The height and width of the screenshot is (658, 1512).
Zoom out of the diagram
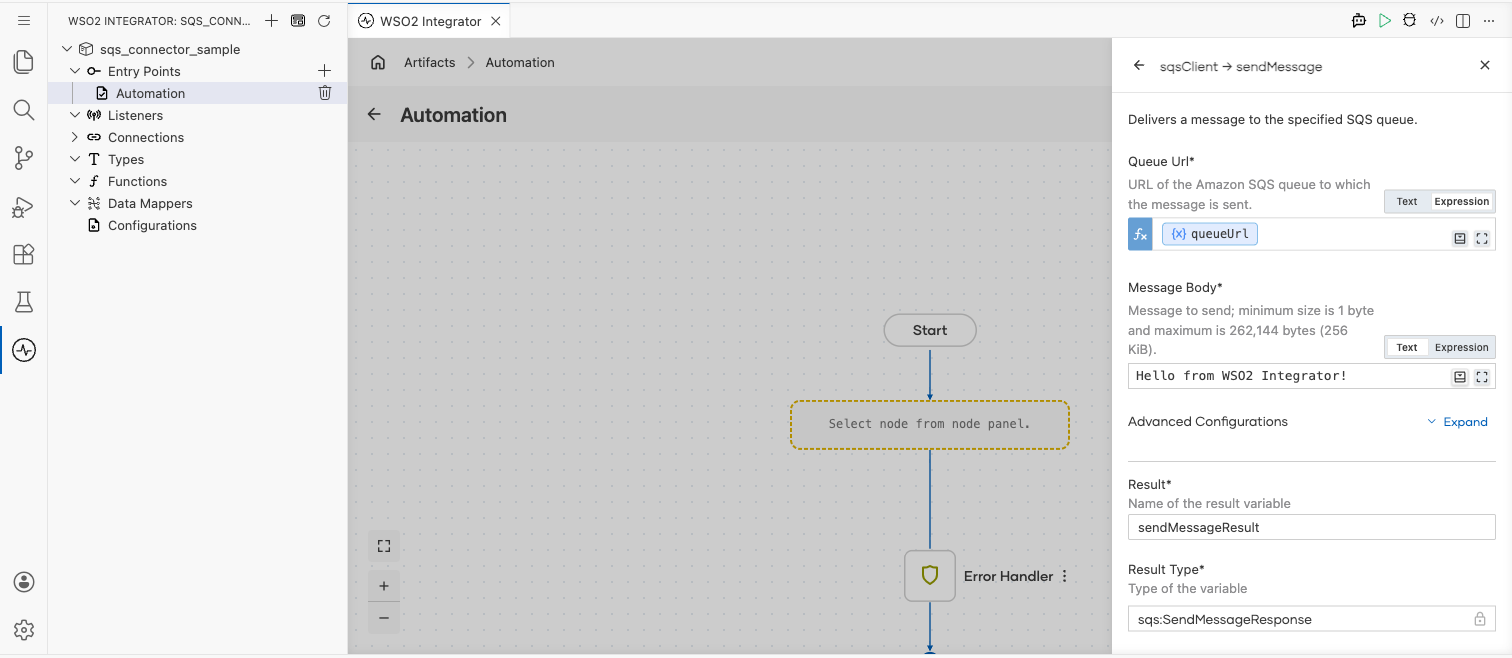click(384, 618)
